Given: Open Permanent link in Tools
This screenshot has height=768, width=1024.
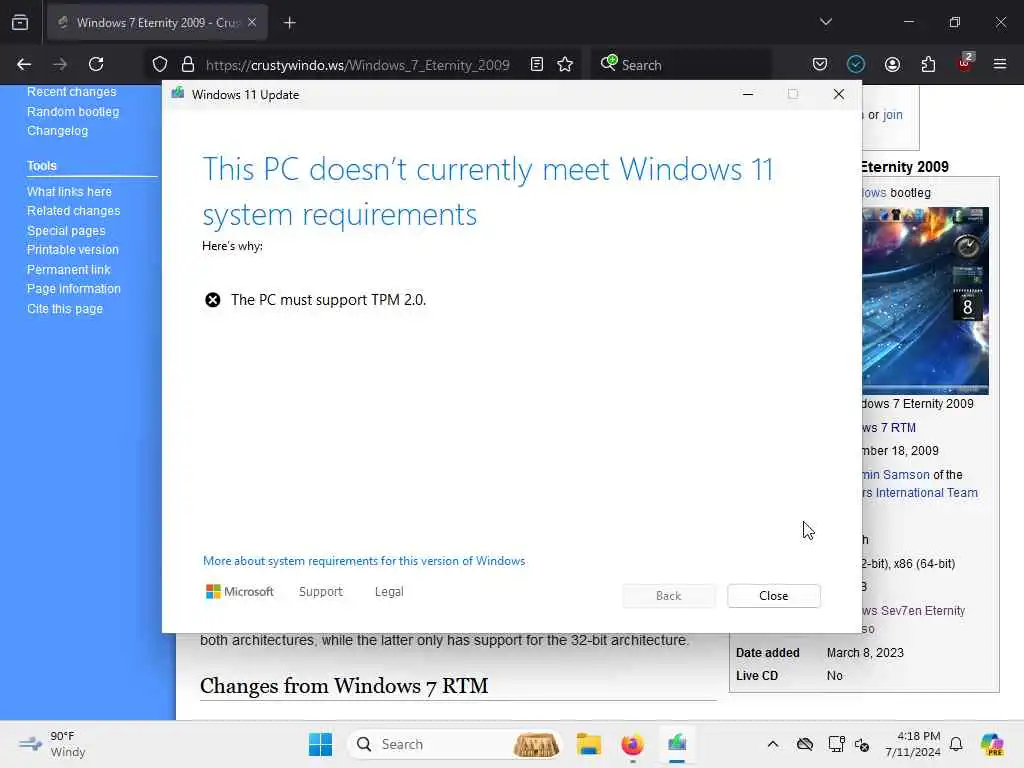Looking at the screenshot, I should tap(69, 270).
